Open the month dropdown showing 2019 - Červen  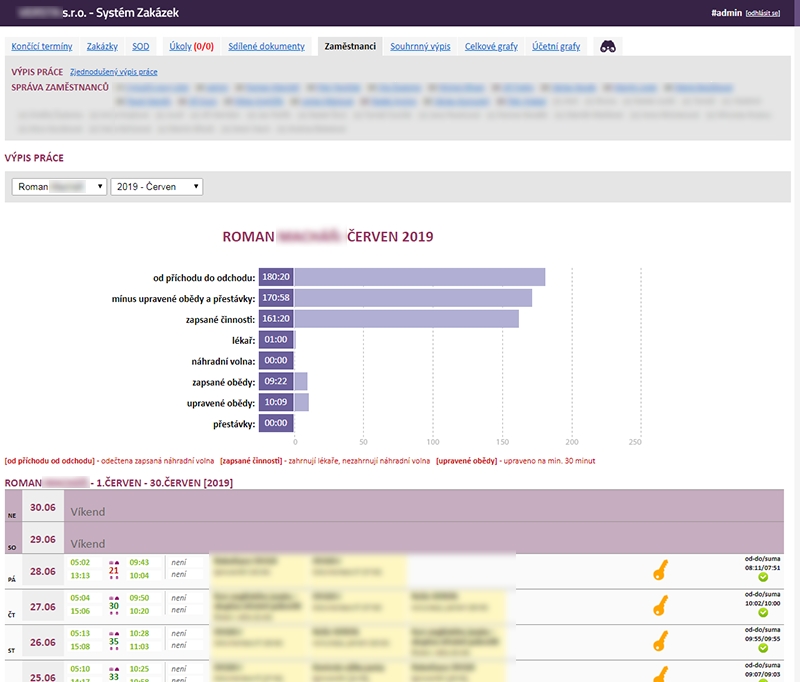[x=157, y=187]
